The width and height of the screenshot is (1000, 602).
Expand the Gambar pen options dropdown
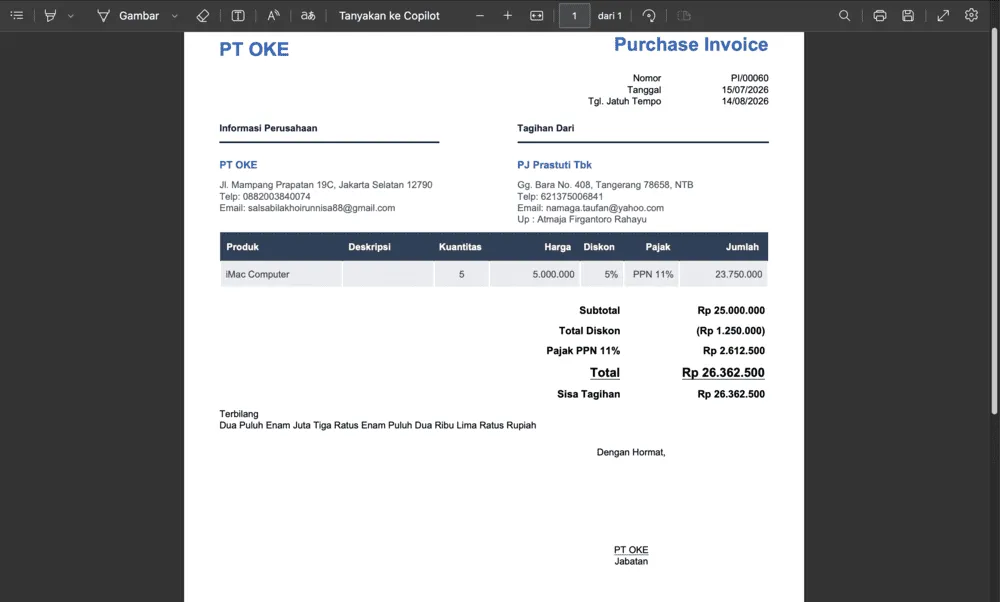175,16
